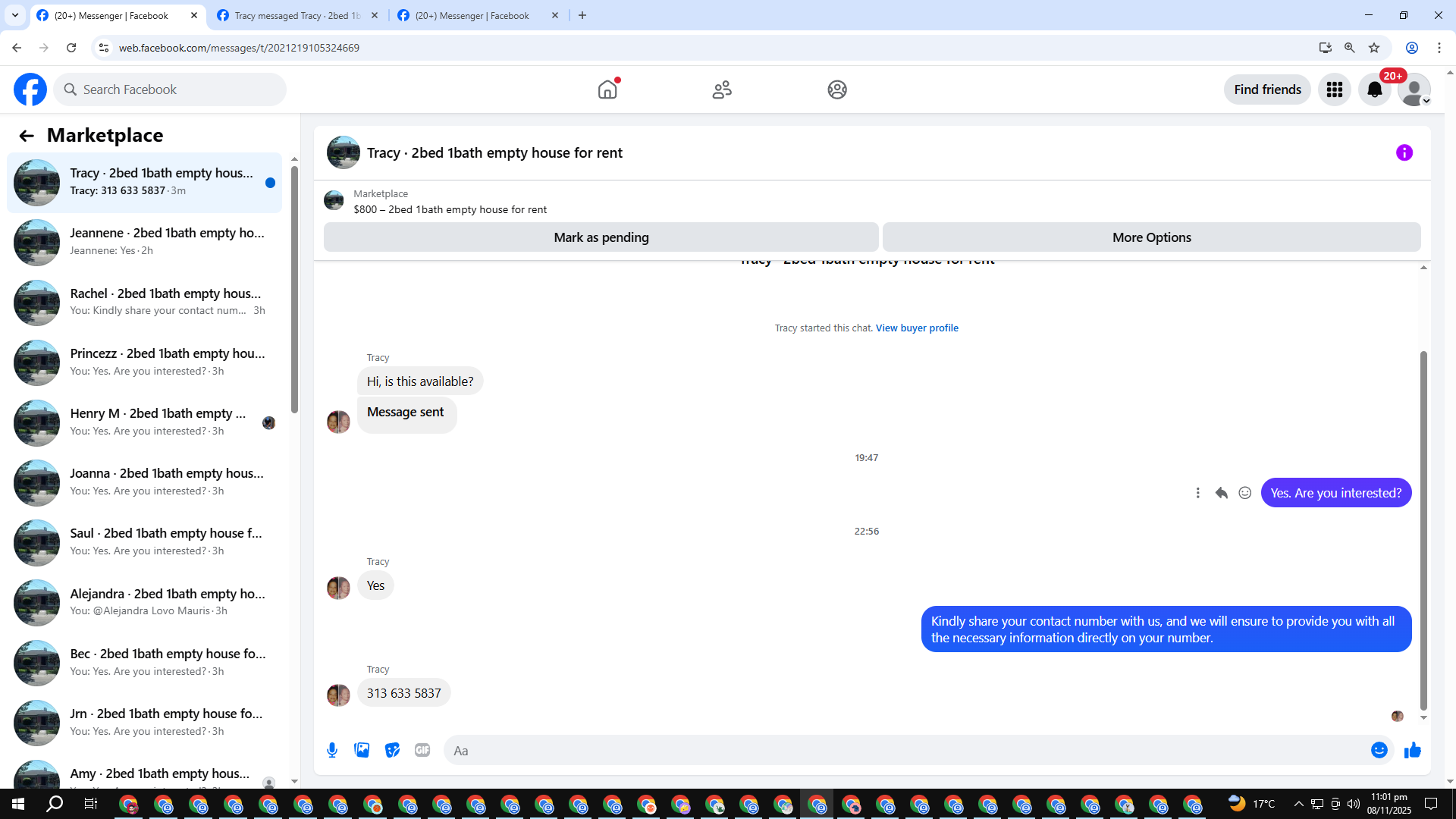
Task: Open Facebook notifications bell
Action: pos(1374,90)
